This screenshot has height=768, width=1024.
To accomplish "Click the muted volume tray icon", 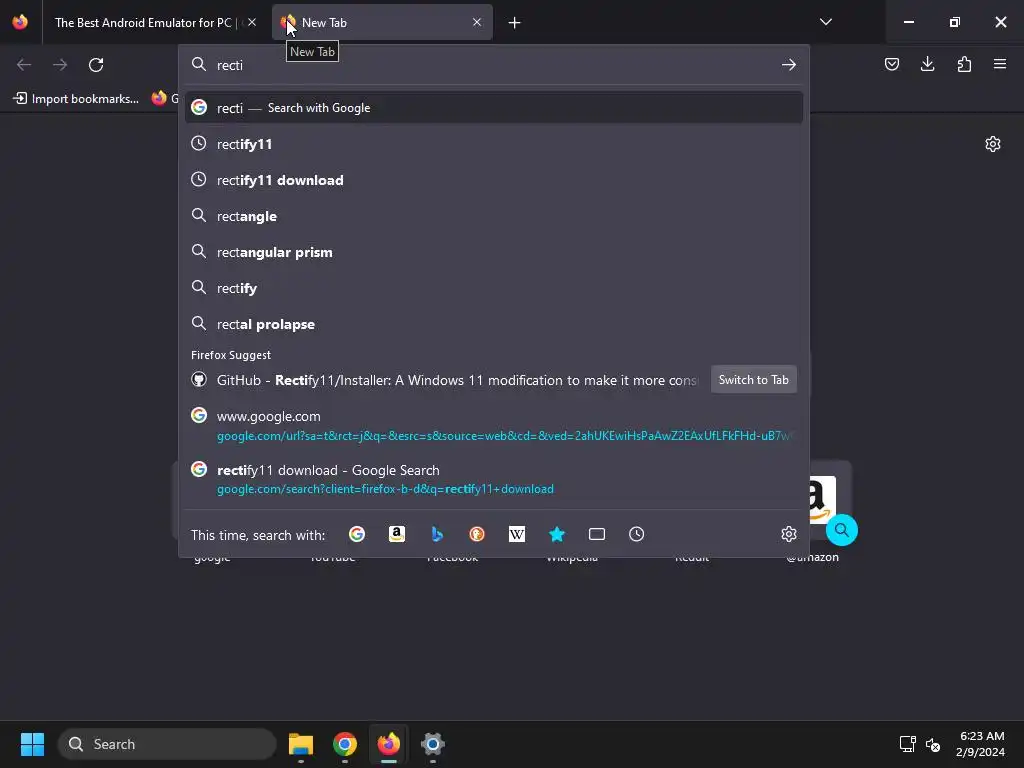I will [x=933, y=744].
